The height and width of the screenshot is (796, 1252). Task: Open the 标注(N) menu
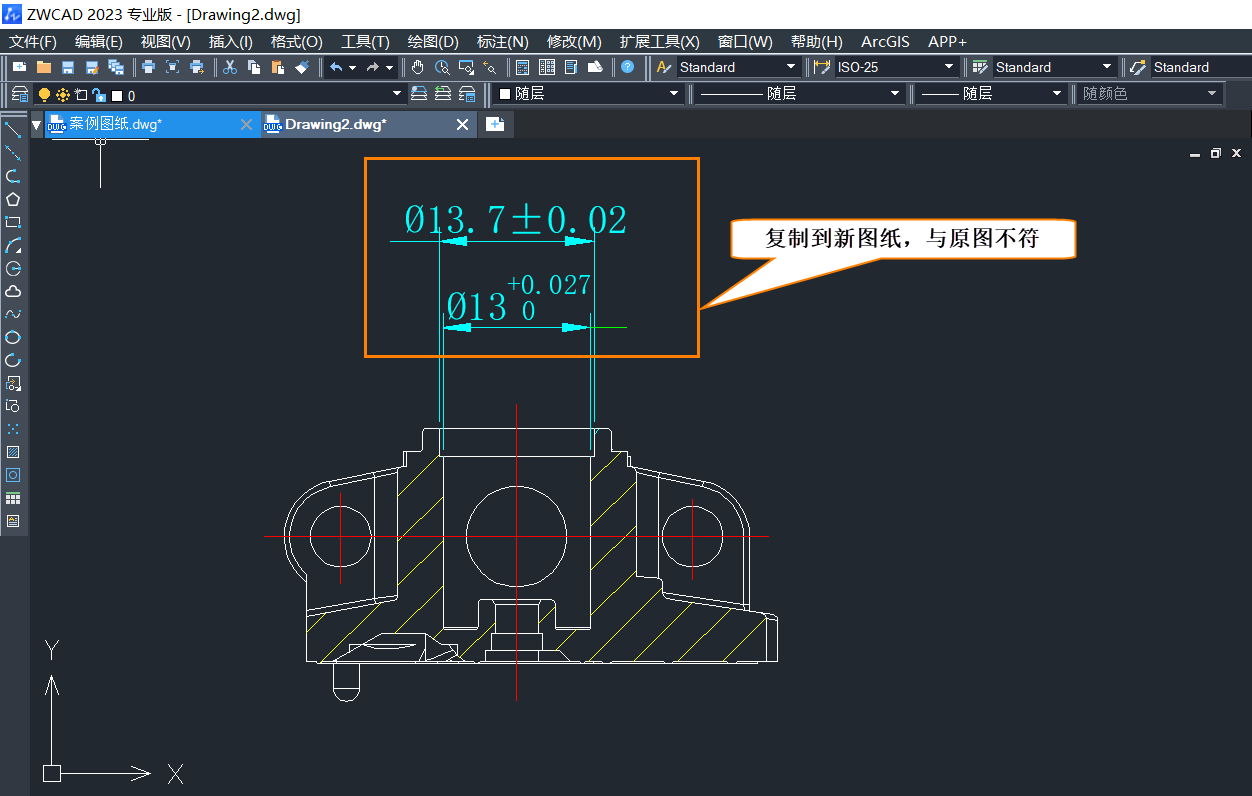click(503, 42)
